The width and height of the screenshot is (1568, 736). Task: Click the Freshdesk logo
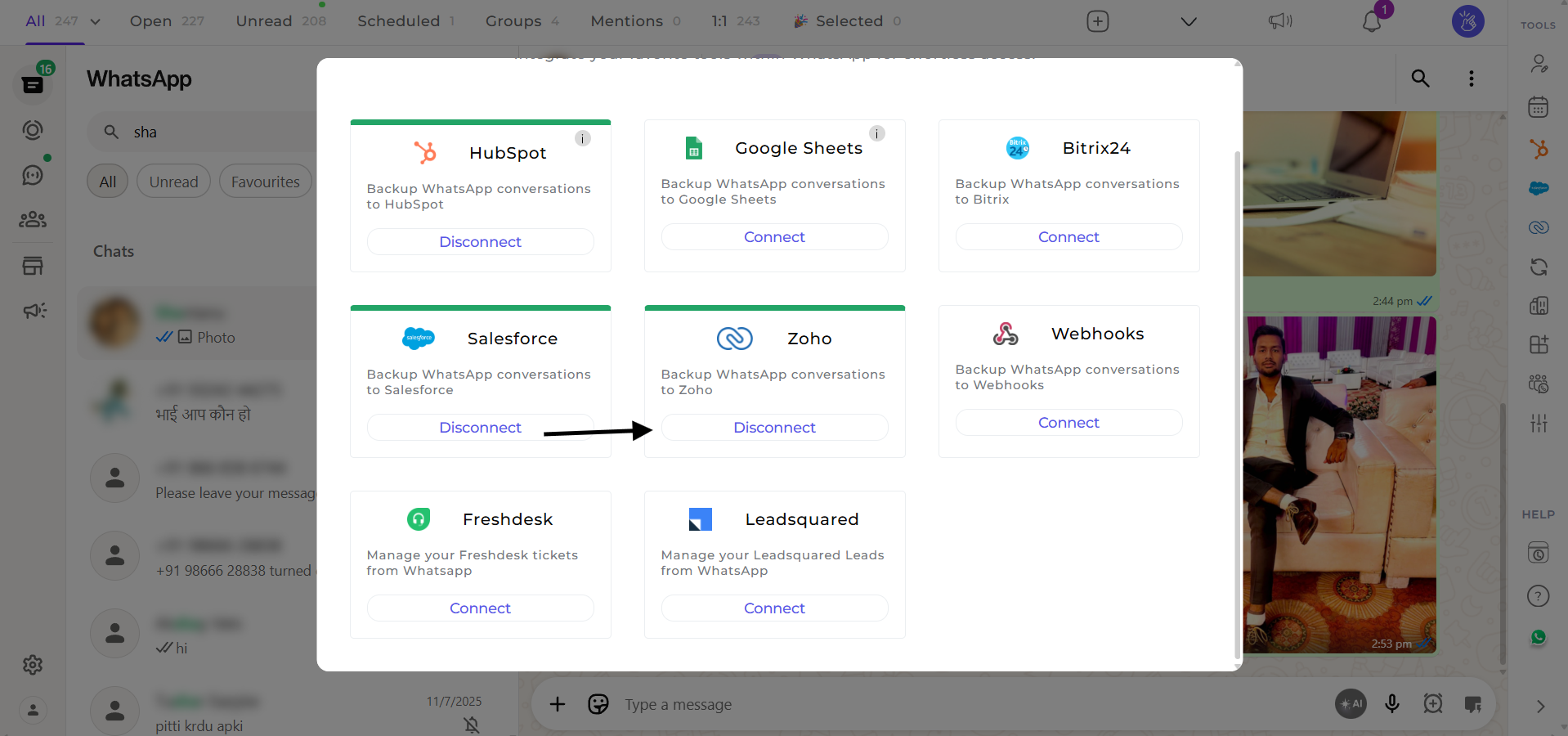(x=419, y=519)
